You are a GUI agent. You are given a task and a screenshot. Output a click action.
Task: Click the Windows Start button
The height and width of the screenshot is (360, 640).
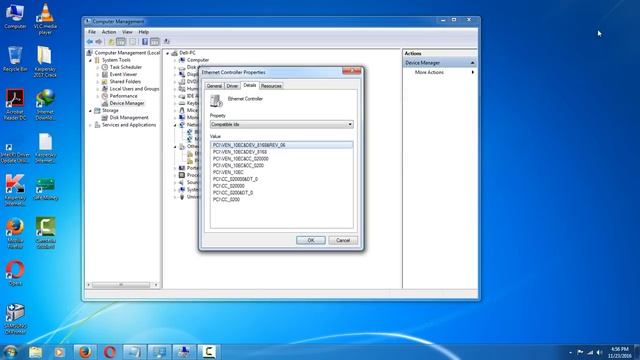pos(10,351)
